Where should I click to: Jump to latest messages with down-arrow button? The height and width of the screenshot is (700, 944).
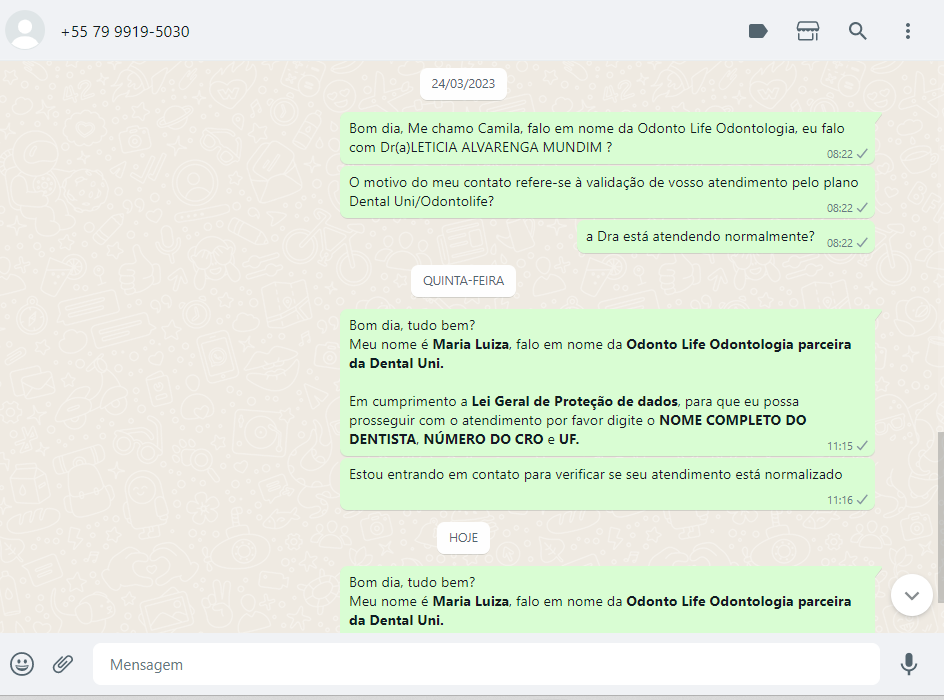click(x=911, y=595)
